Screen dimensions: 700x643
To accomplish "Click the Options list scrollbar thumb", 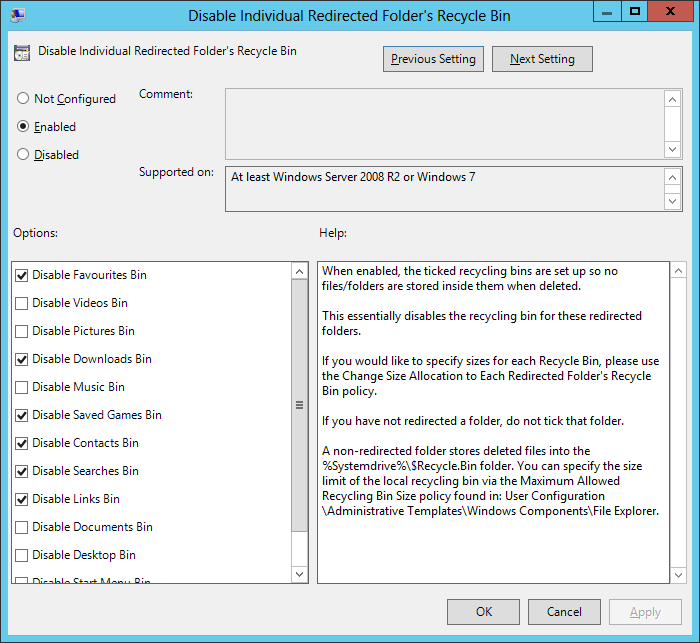I will (x=300, y=405).
